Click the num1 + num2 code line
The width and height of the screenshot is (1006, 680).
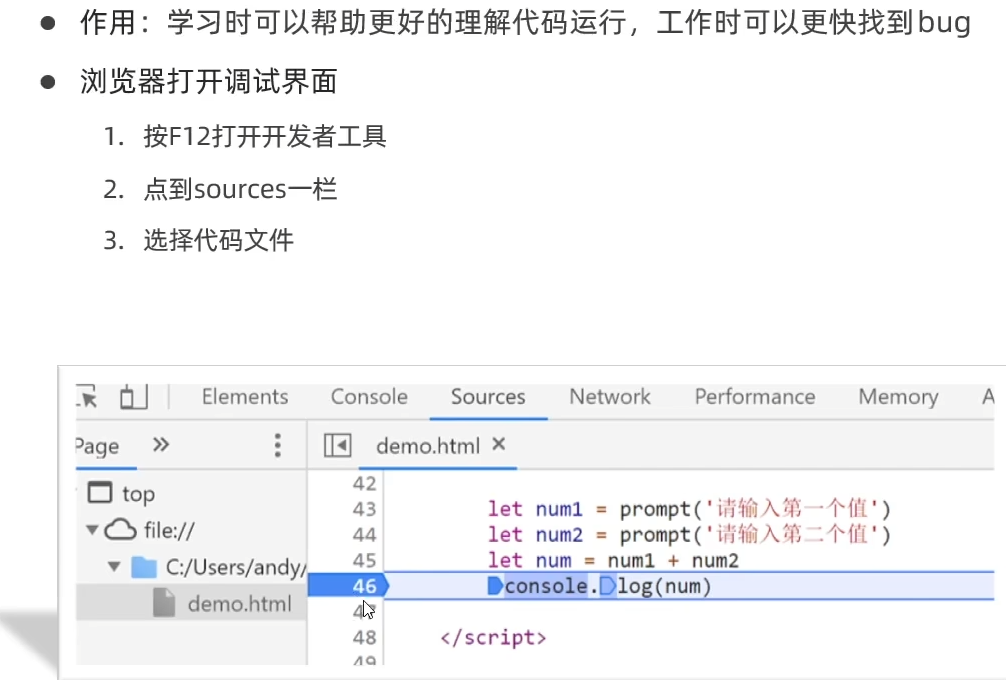click(x=613, y=560)
